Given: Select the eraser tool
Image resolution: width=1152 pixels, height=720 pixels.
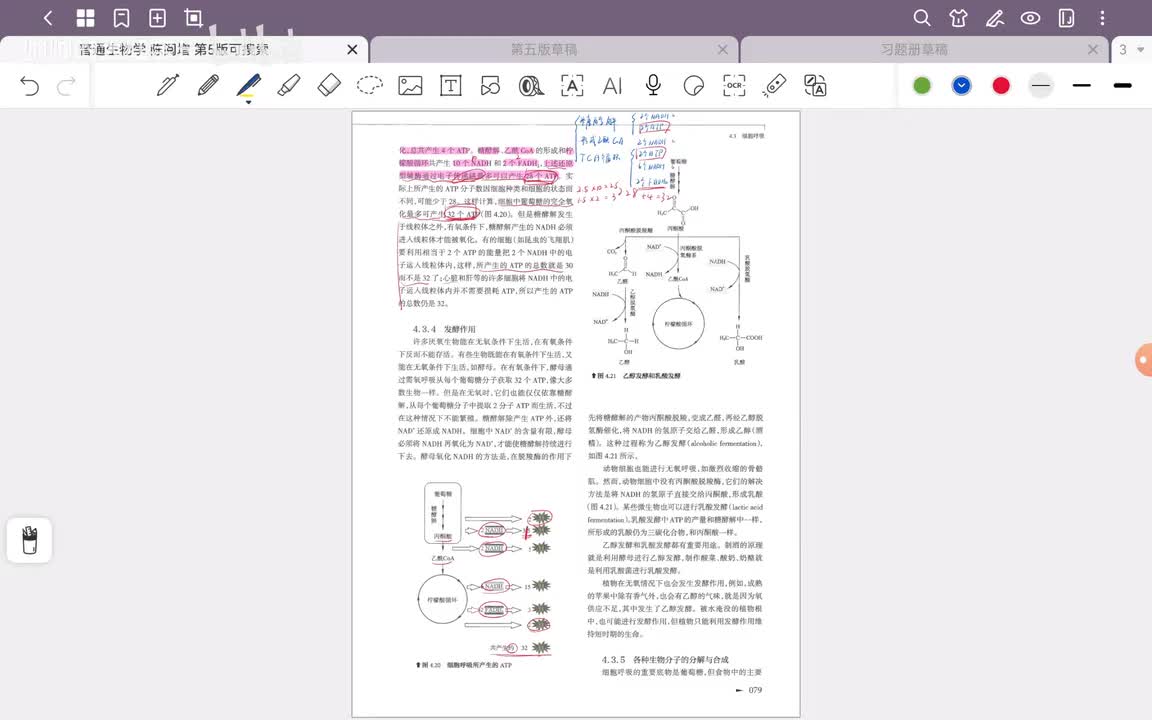Looking at the screenshot, I should click(329, 85).
